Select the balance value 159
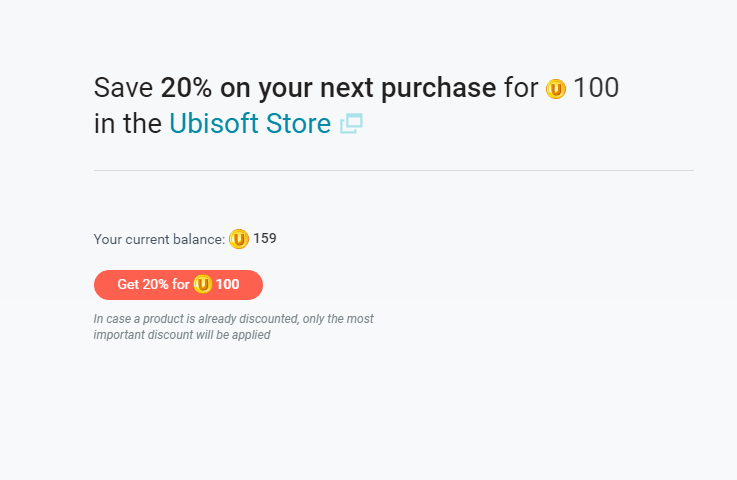Screen dimensions: 737x480 pos(265,238)
